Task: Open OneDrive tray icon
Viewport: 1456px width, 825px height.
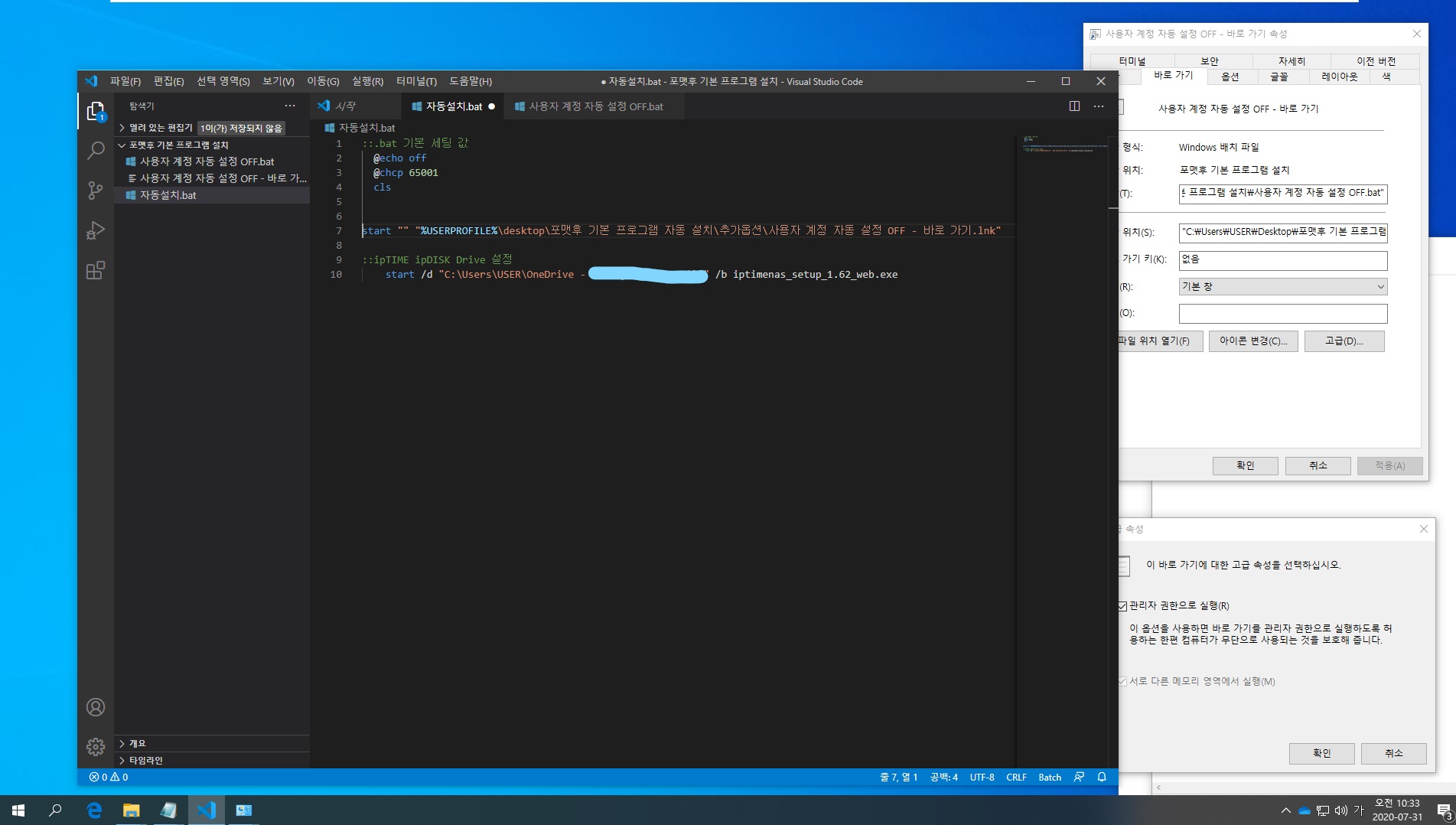Action: point(1305,810)
